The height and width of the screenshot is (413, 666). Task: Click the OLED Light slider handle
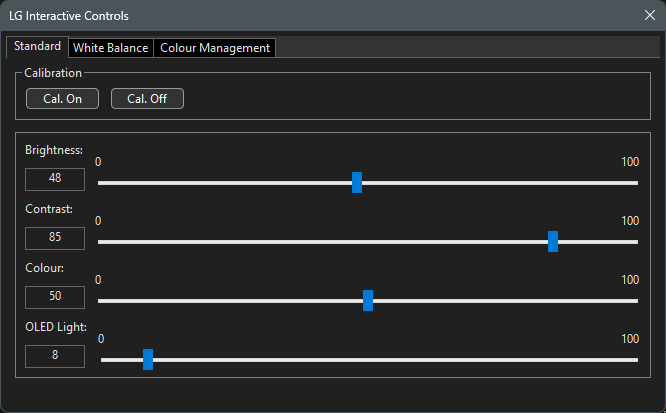tap(148, 359)
